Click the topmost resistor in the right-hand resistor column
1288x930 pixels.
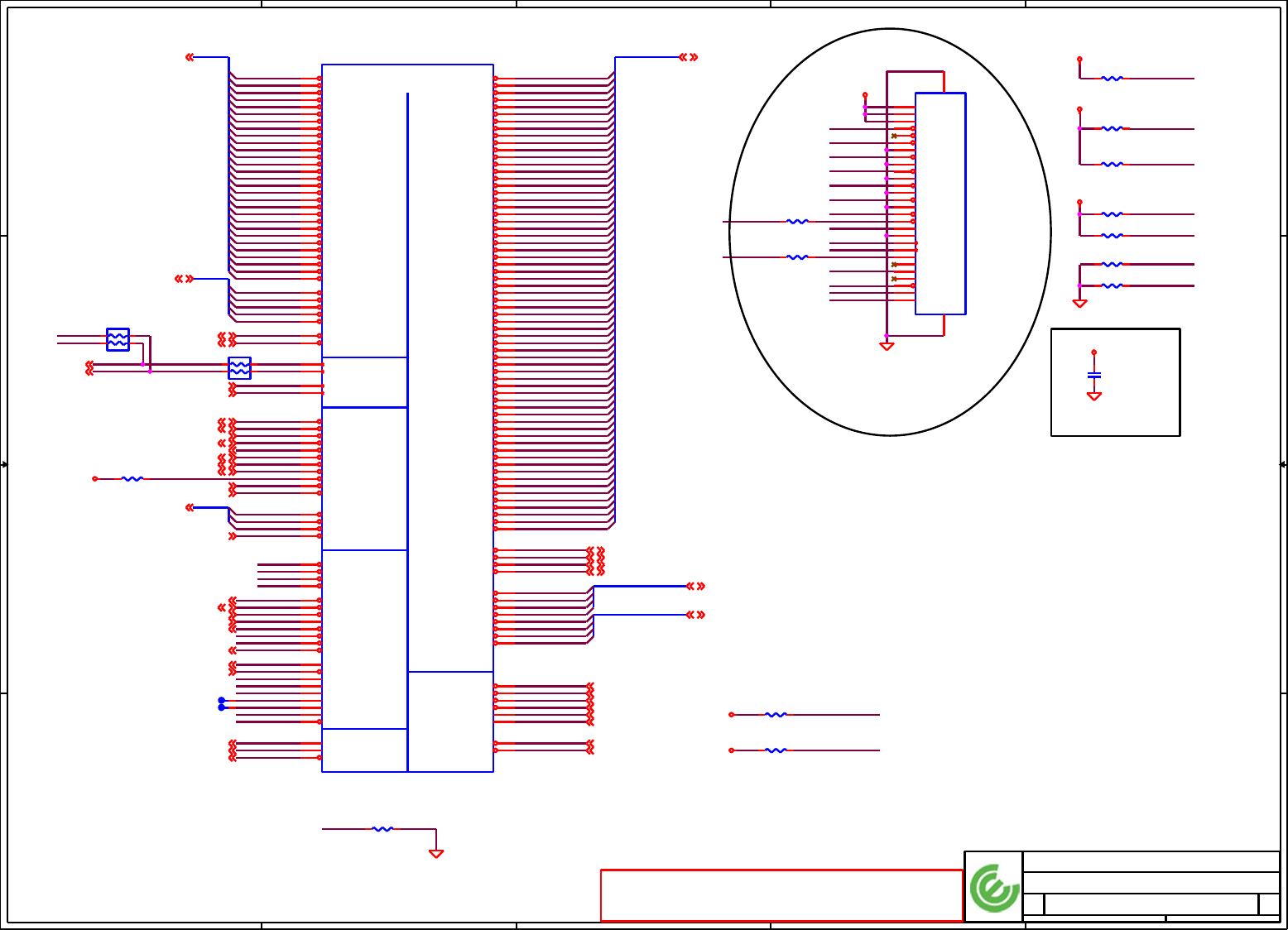coord(1112,79)
